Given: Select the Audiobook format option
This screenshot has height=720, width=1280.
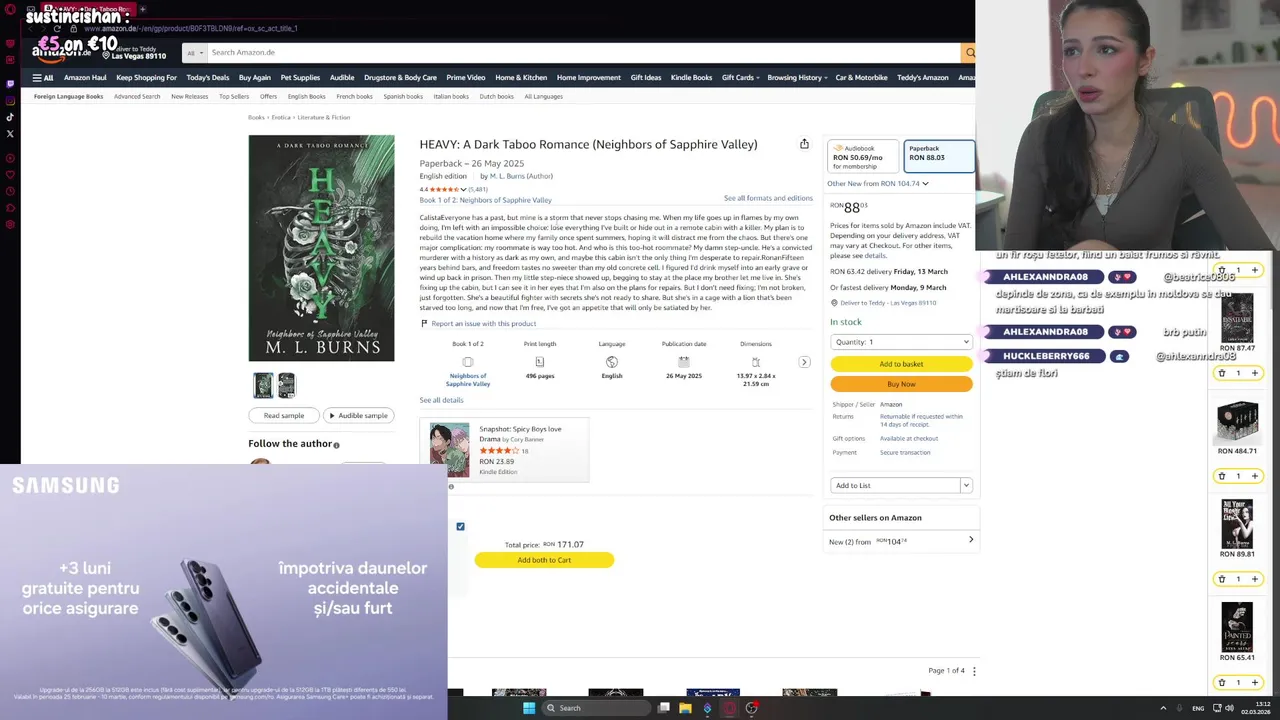Looking at the screenshot, I should (863, 156).
